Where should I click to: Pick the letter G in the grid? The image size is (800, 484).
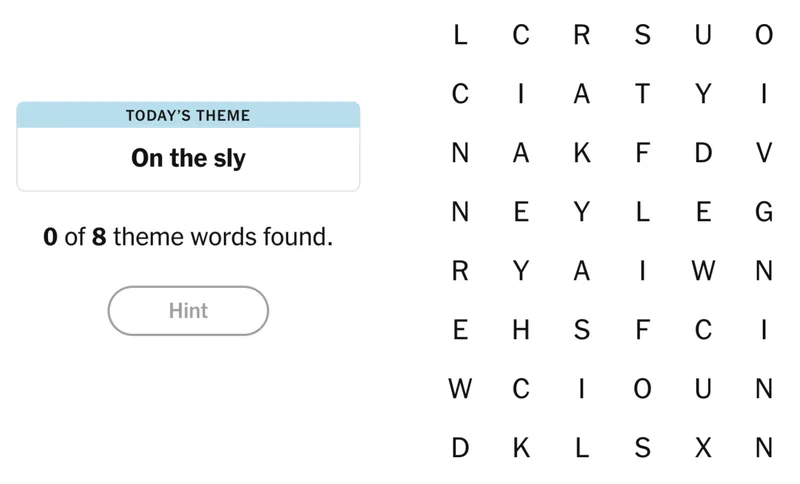764,212
